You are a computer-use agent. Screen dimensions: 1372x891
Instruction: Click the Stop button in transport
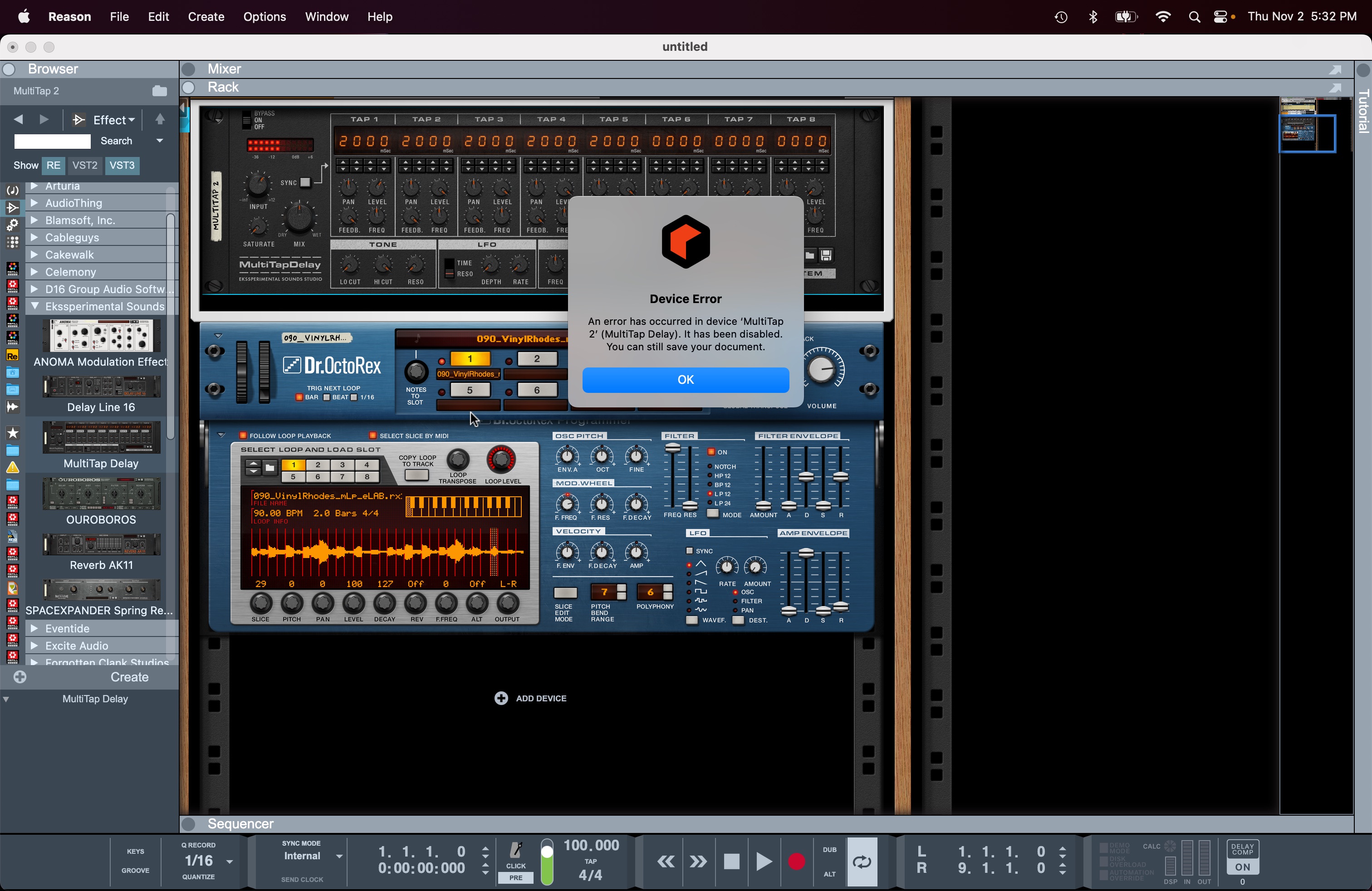(x=731, y=862)
